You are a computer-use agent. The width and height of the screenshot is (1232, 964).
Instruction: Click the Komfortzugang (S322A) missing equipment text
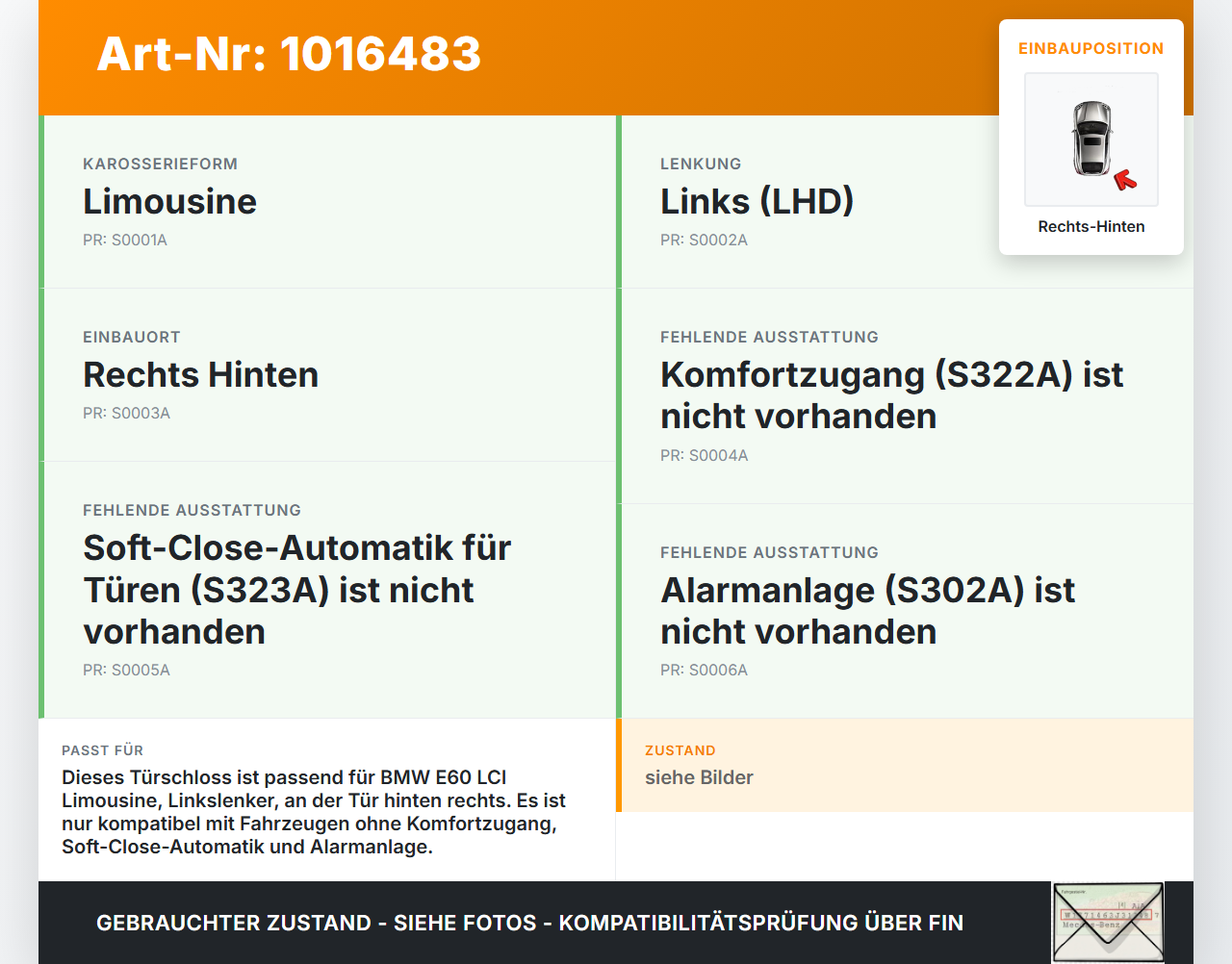tap(892, 395)
